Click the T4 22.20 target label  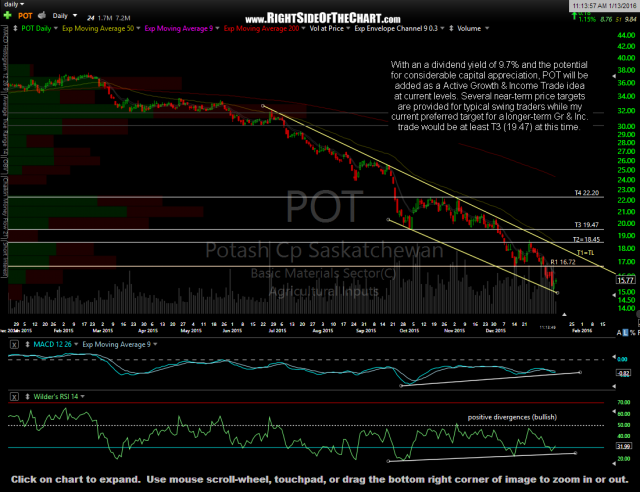[587, 193]
